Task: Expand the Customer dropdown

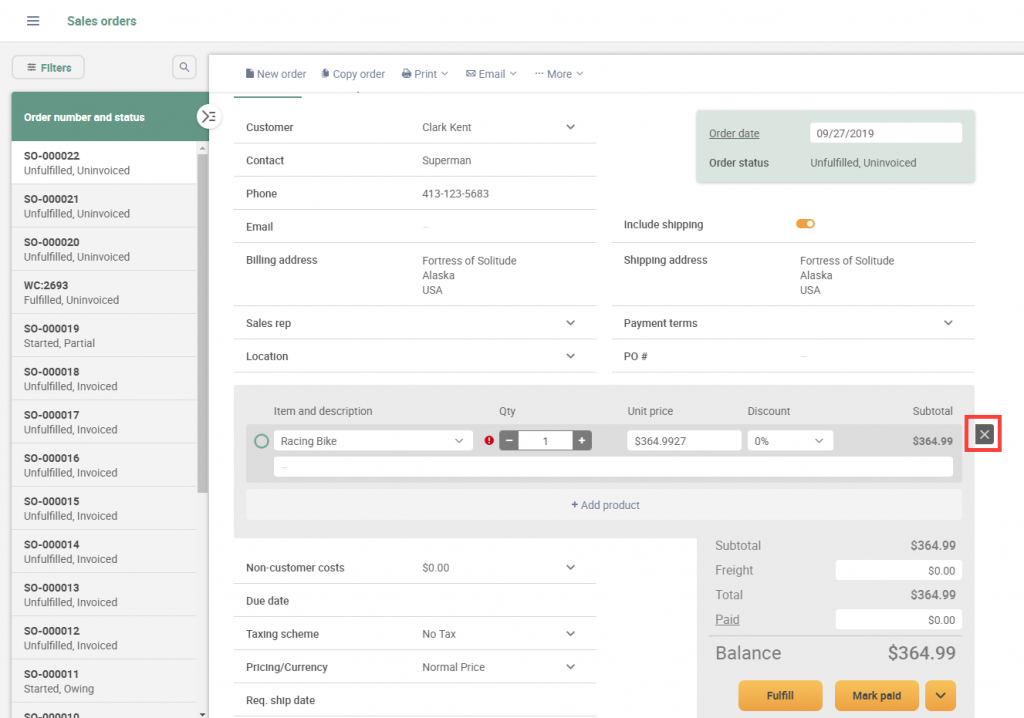Action: coord(570,127)
